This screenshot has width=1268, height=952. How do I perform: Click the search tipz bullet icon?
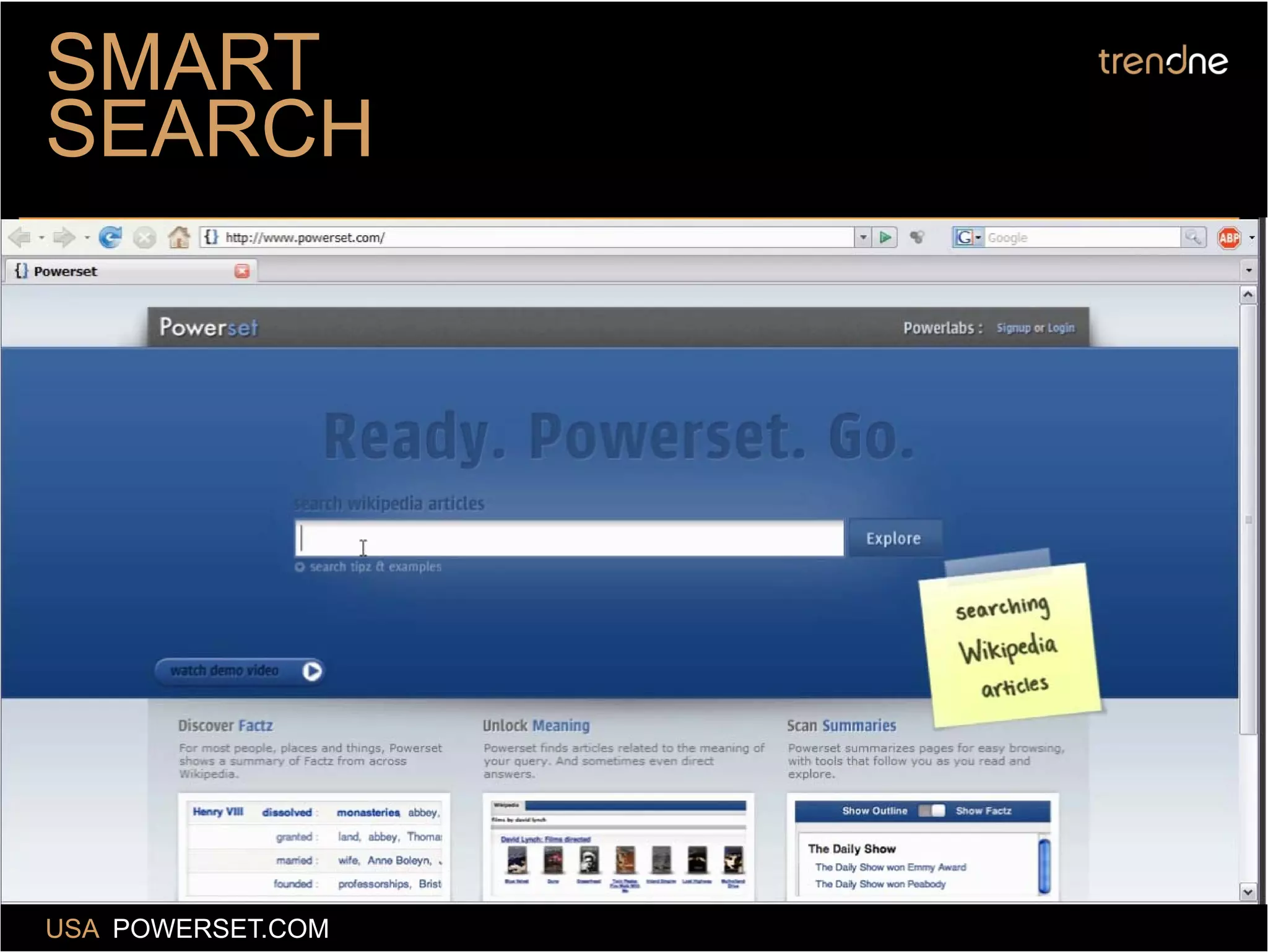[300, 567]
